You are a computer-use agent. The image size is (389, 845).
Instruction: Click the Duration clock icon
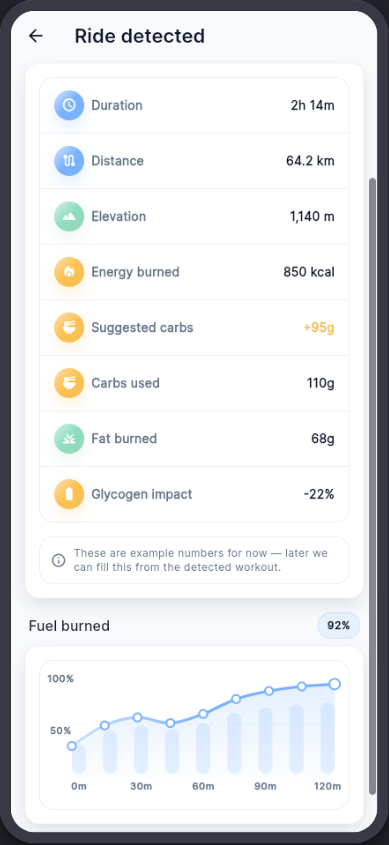(x=69, y=105)
